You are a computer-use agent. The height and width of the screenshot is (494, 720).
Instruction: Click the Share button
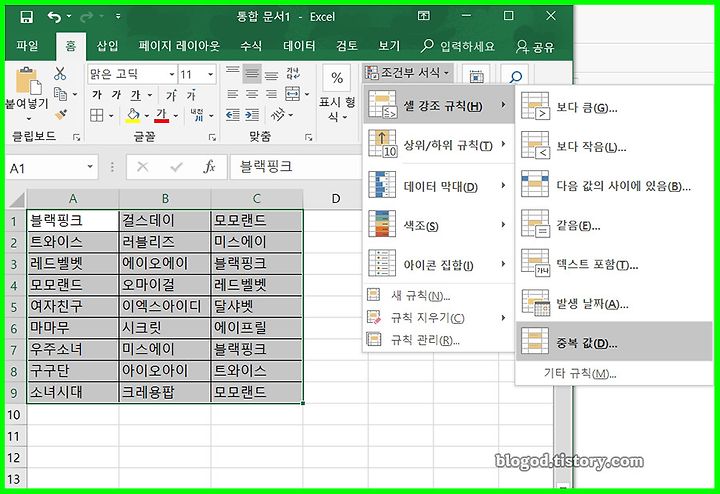[535, 46]
